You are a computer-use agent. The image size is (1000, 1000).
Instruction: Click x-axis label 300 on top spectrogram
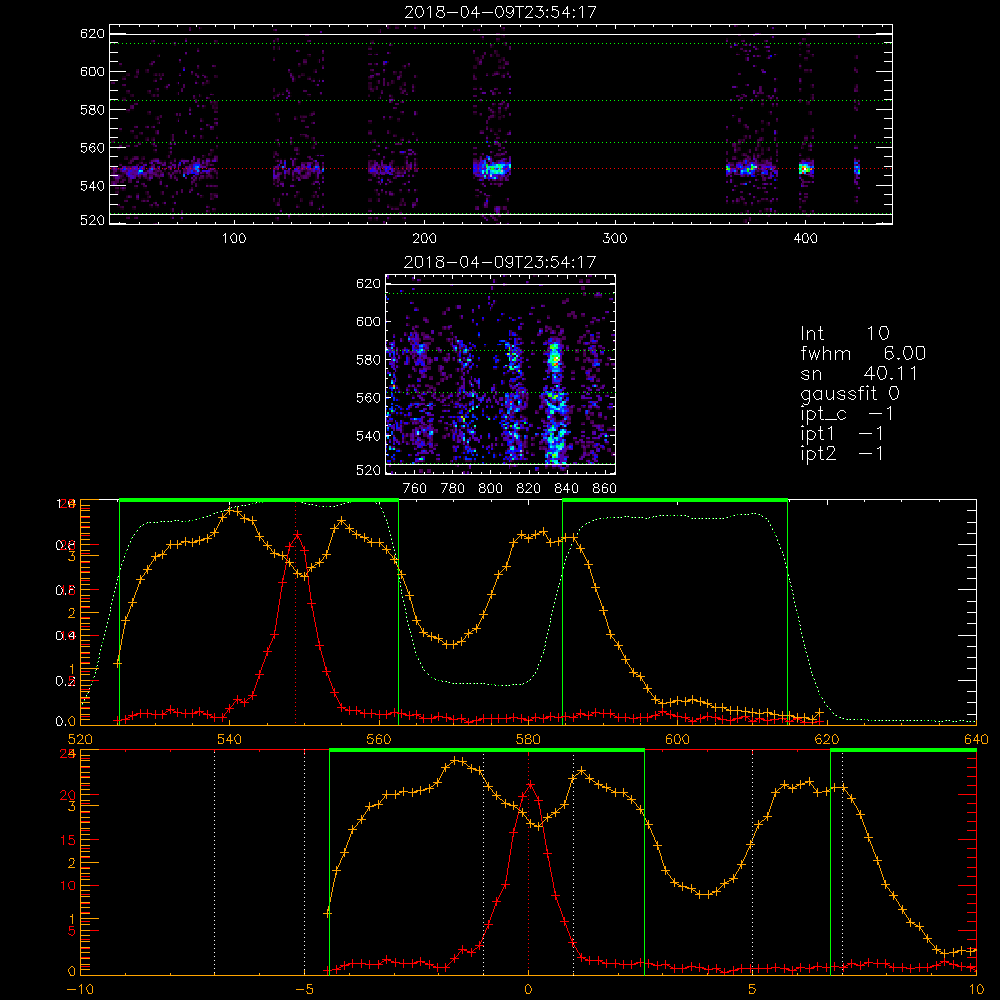(615, 239)
